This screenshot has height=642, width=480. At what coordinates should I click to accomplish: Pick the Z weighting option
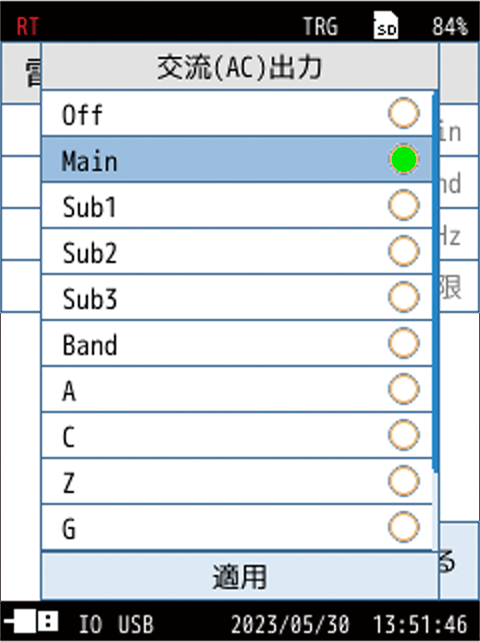[237, 482]
